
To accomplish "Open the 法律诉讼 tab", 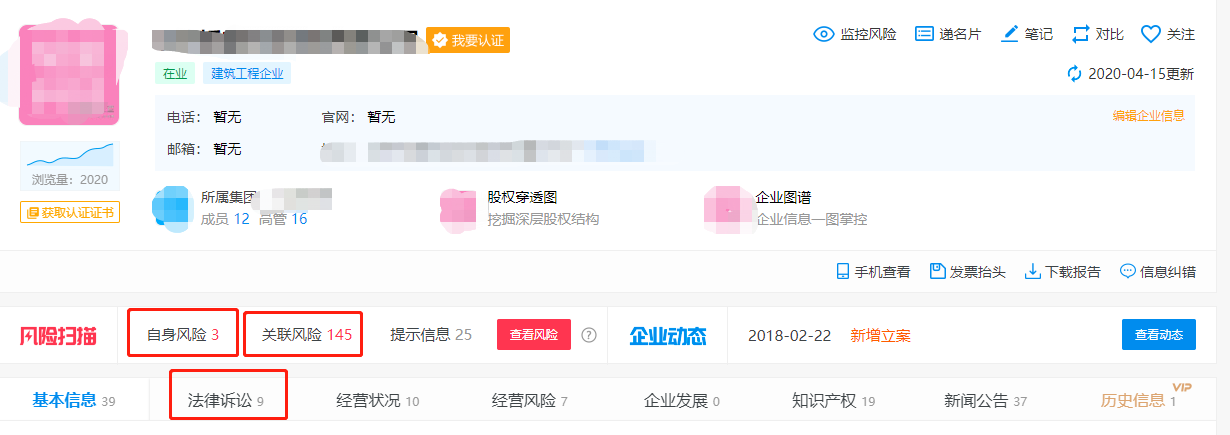I will 227,401.
